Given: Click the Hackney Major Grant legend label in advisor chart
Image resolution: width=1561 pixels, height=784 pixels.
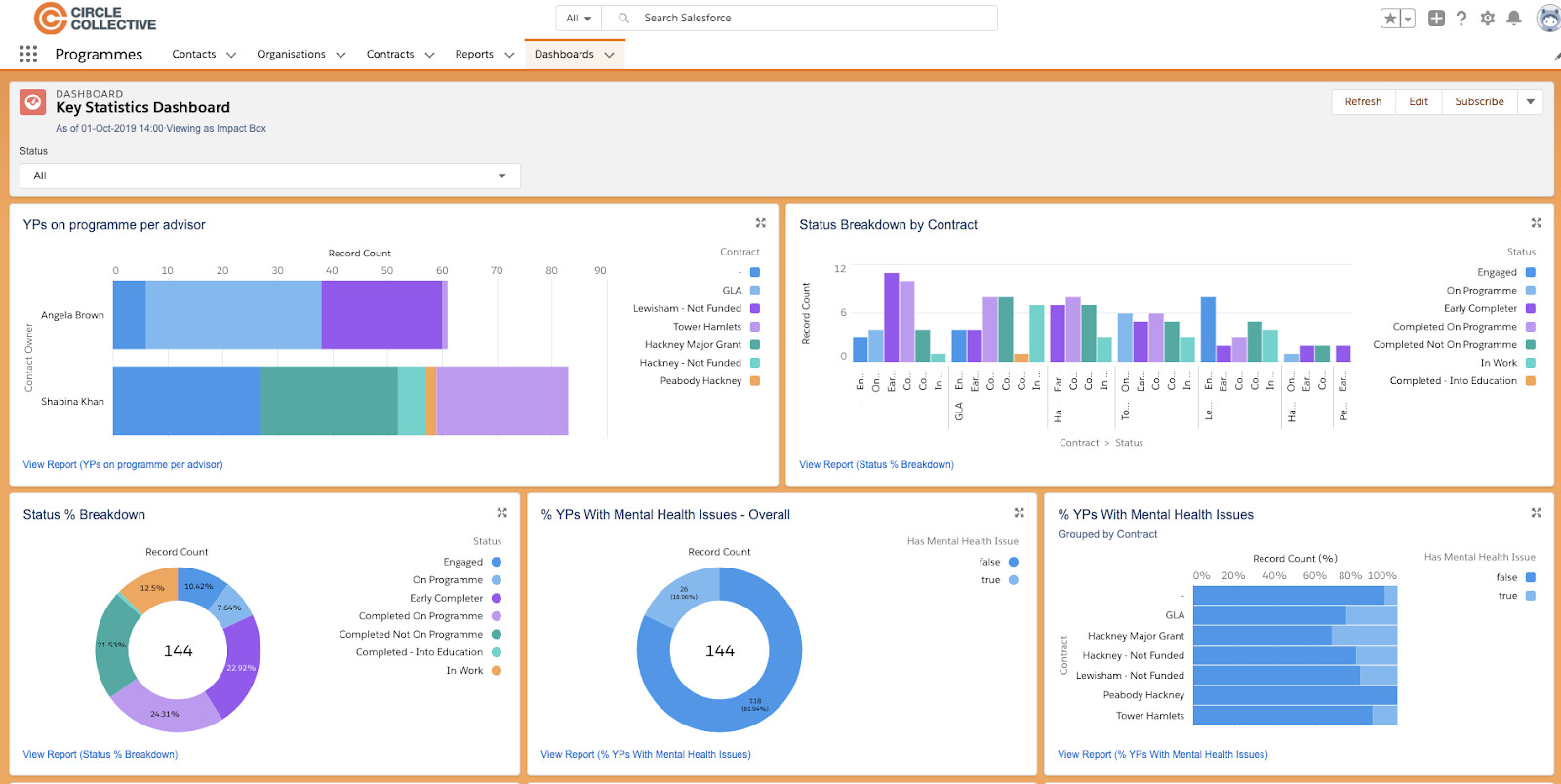Looking at the screenshot, I should pyautogui.click(x=693, y=344).
